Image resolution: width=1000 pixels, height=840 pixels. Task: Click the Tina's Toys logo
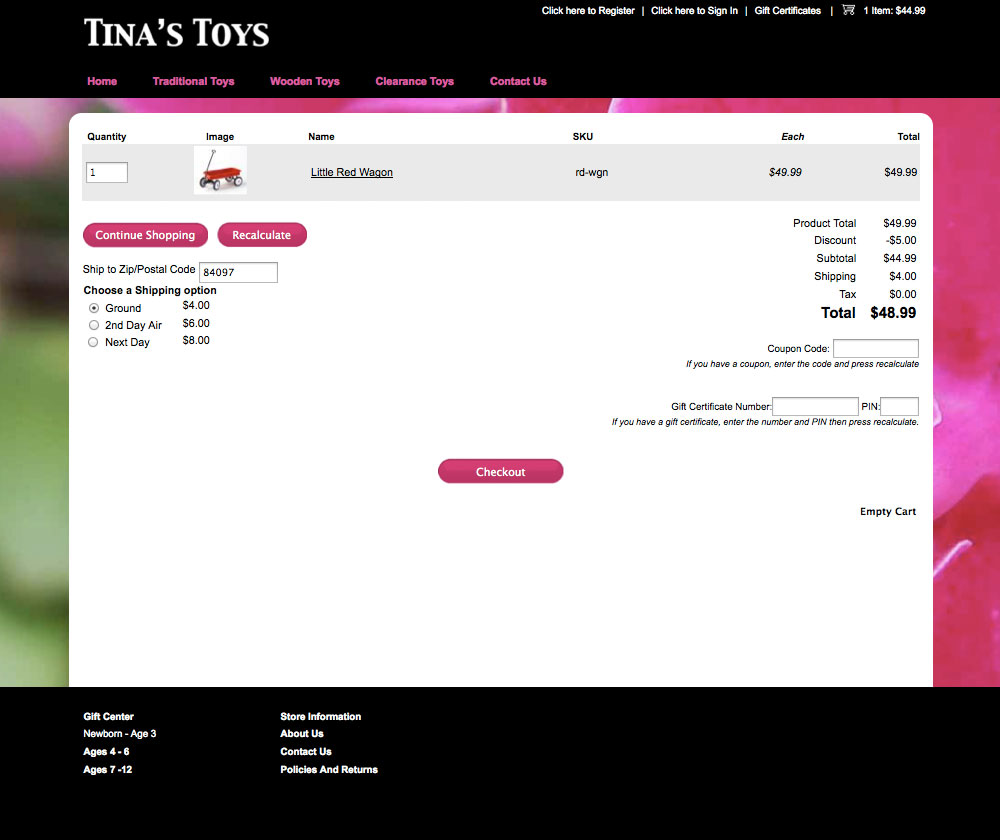[x=177, y=33]
